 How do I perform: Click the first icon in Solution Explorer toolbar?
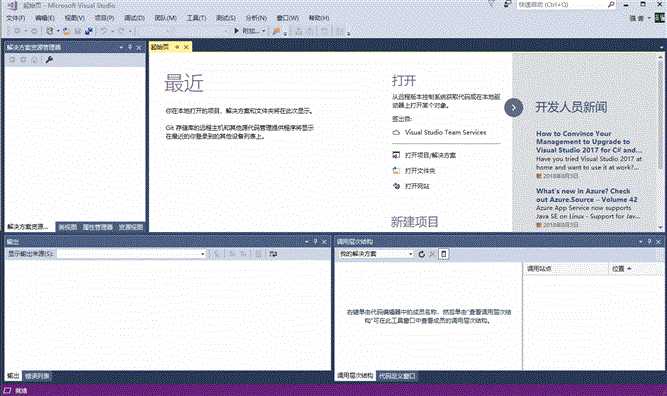[x=12, y=60]
